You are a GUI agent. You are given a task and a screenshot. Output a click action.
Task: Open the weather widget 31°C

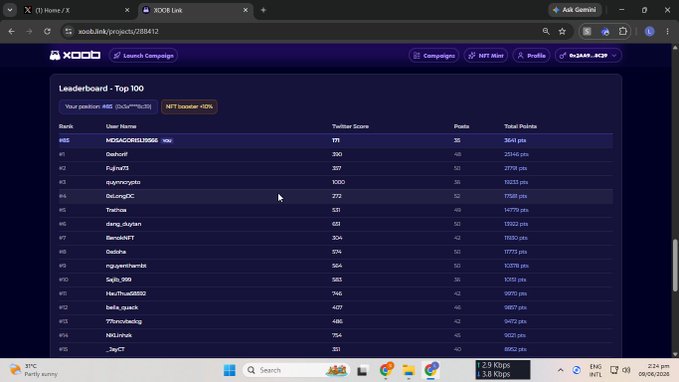click(34, 370)
